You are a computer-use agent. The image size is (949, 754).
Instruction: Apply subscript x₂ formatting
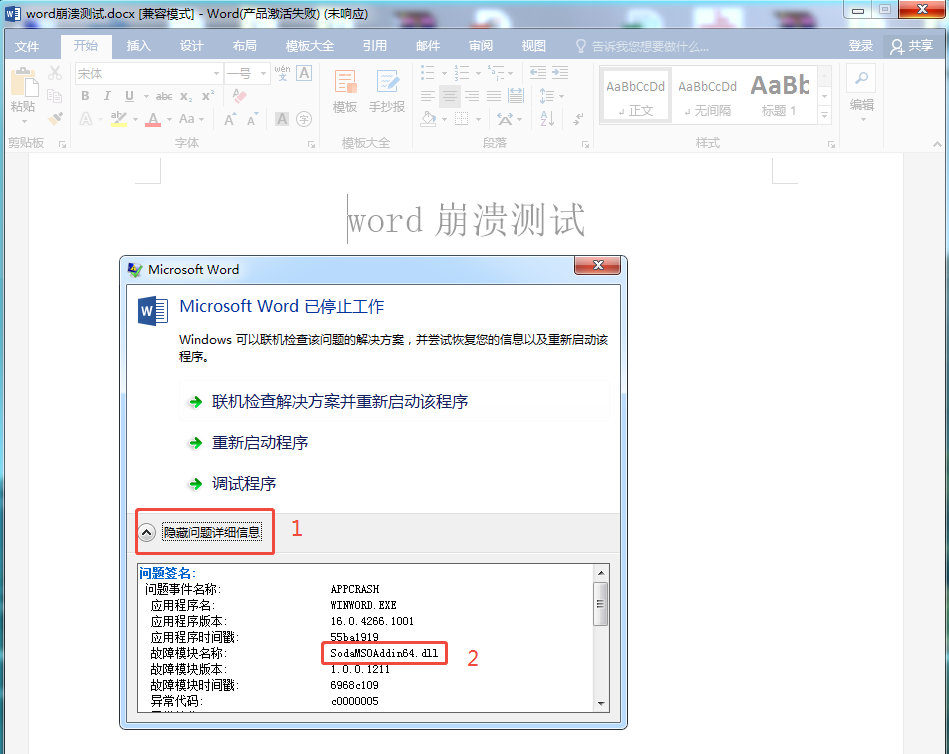coord(186,96)
